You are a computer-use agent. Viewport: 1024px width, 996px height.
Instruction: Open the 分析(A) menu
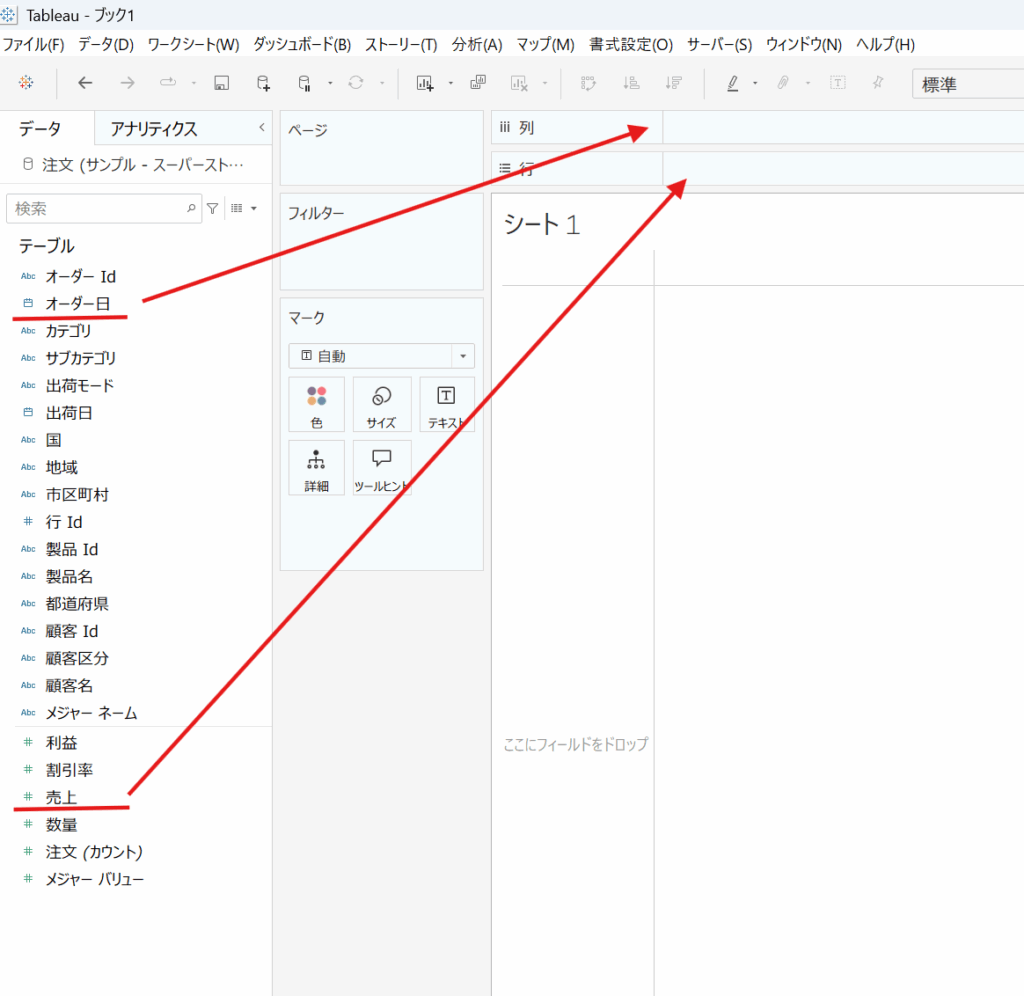click(477, 44)
